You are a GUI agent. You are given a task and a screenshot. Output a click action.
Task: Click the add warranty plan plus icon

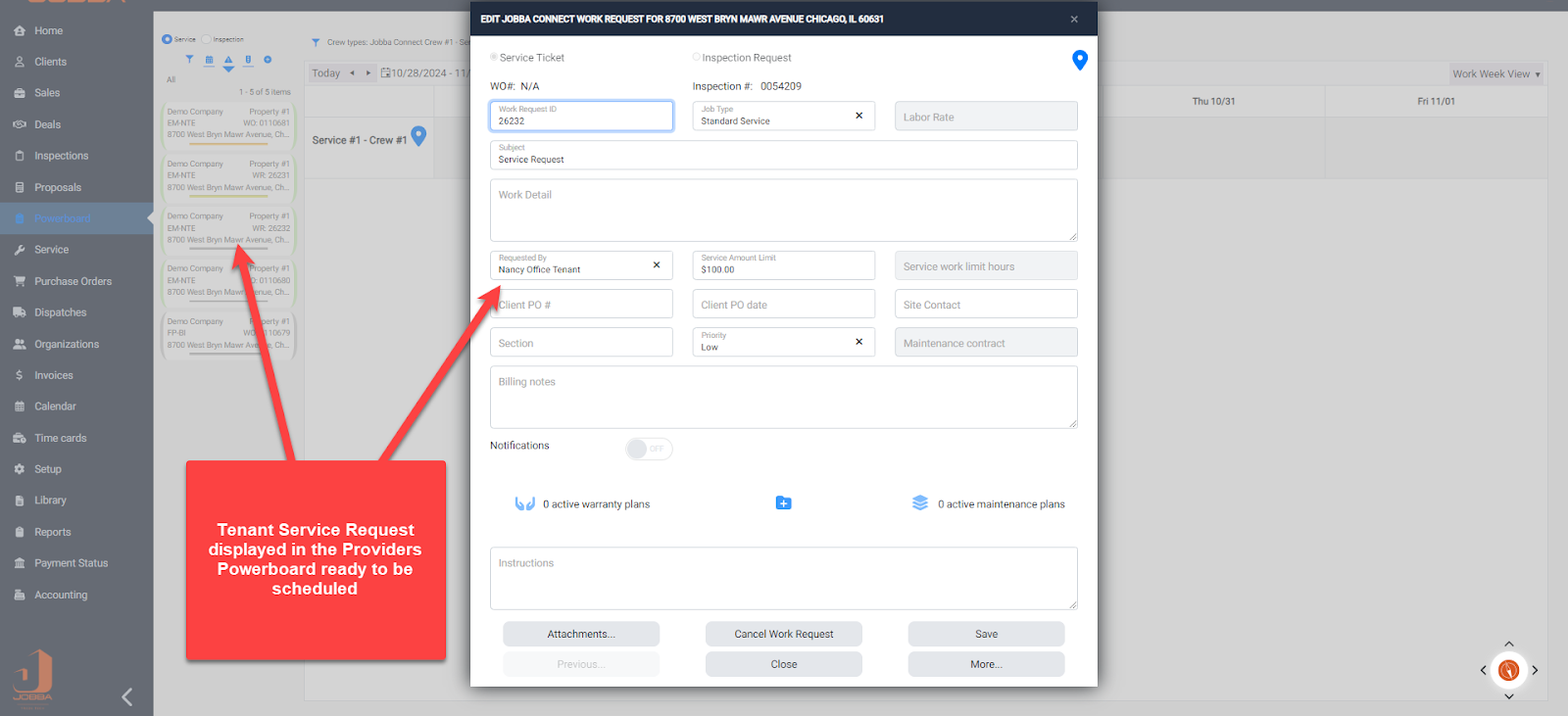[x=783, y=503]
